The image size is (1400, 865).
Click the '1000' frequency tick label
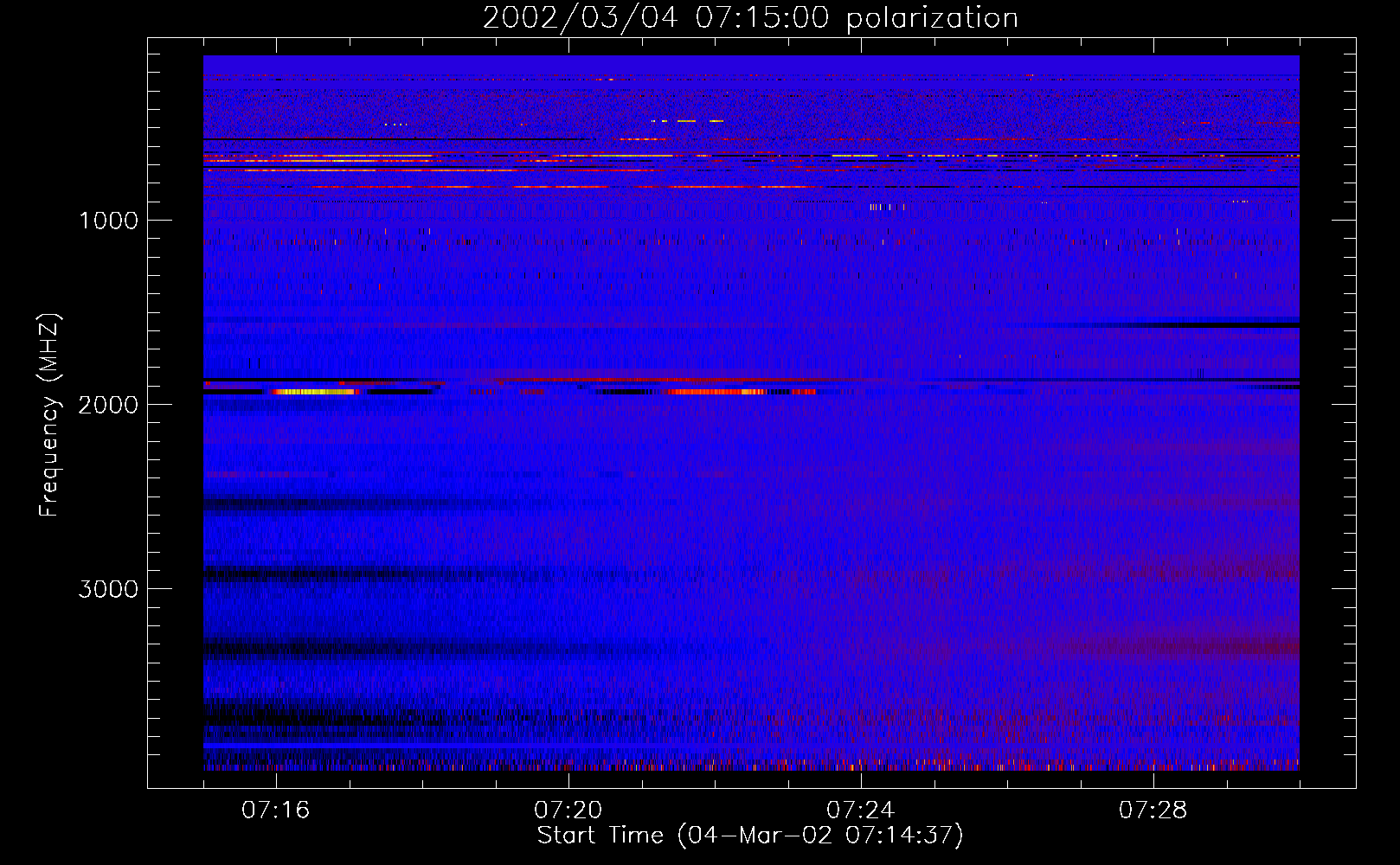coord(108,221)
